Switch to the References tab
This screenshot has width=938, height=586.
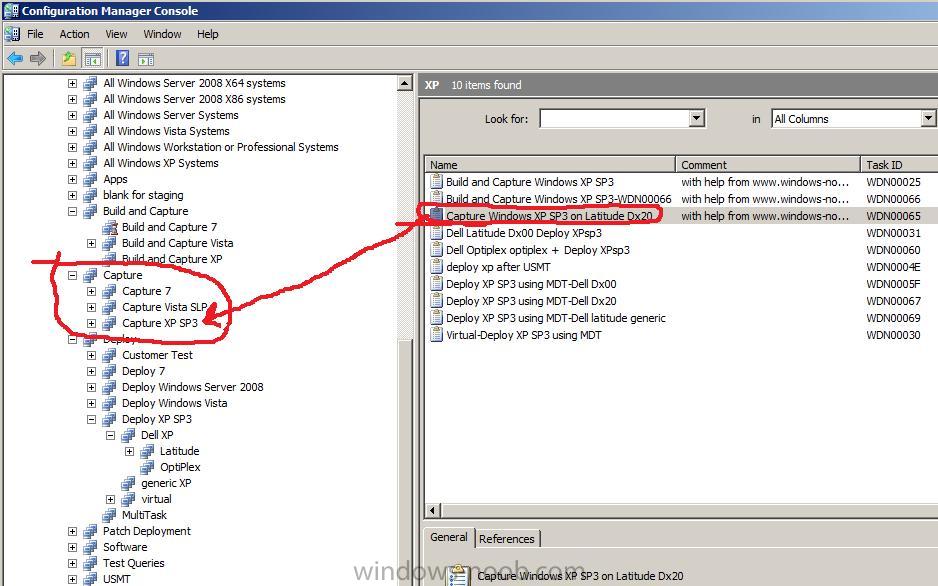coord(507,539)
